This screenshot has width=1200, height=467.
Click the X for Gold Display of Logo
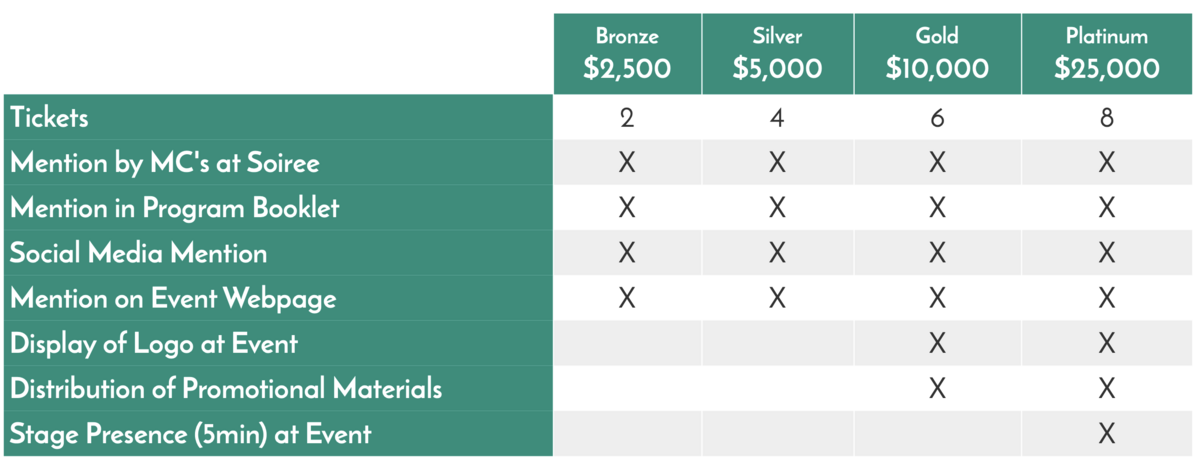coord(937,344)
